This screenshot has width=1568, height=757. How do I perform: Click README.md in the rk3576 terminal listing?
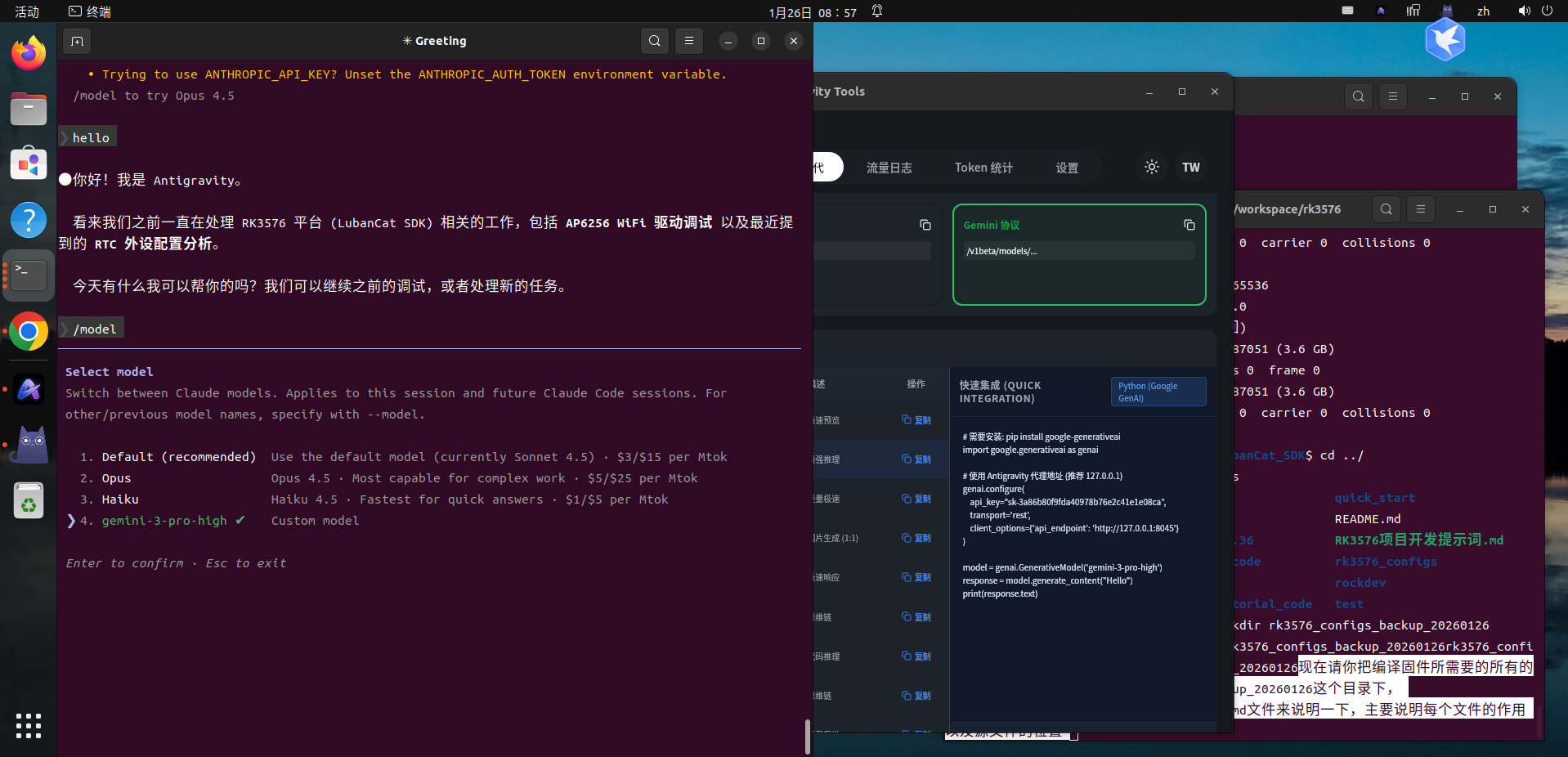tap(1368, 519)
